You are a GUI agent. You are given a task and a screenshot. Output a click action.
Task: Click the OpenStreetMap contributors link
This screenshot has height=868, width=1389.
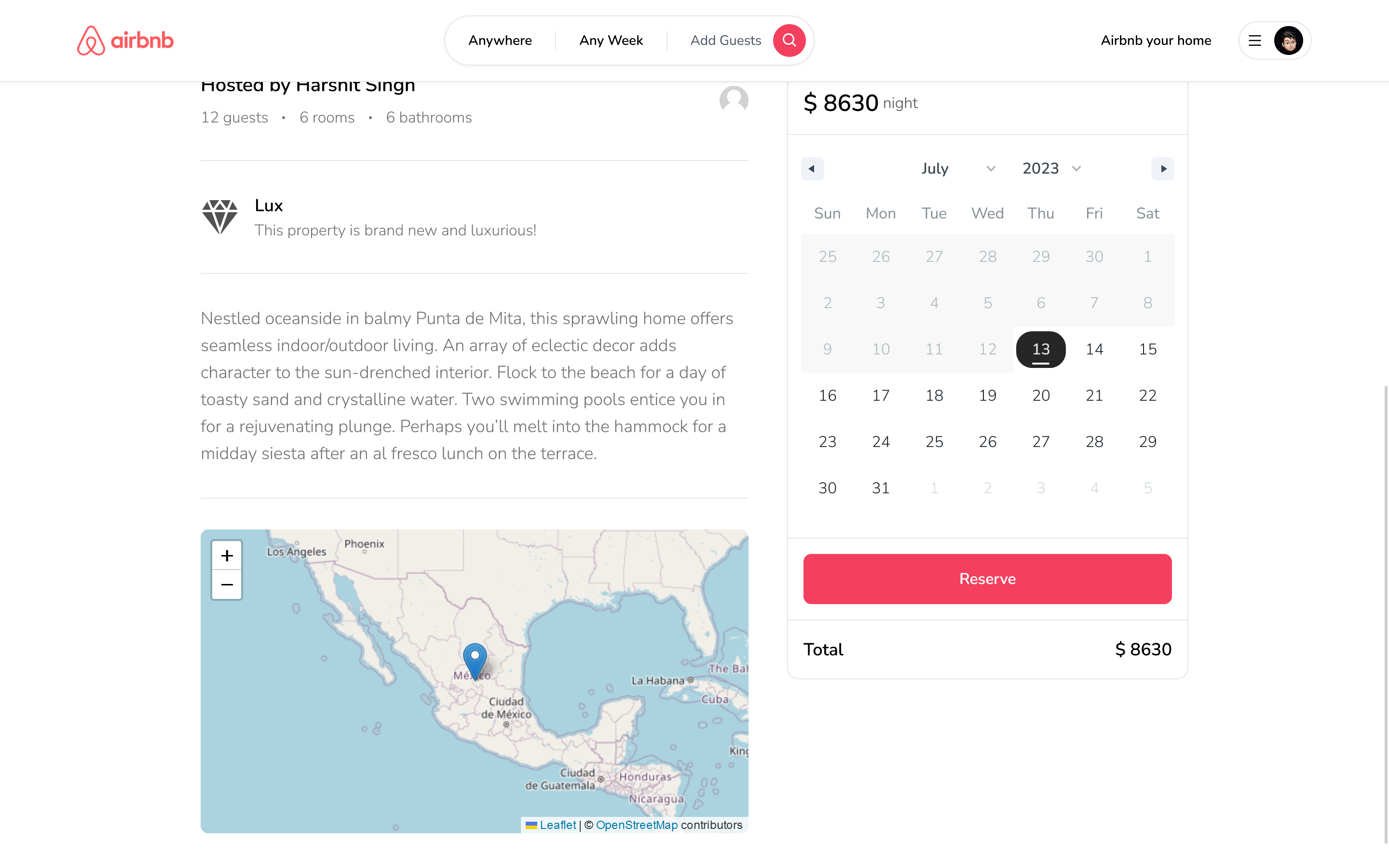coord(636,824)
